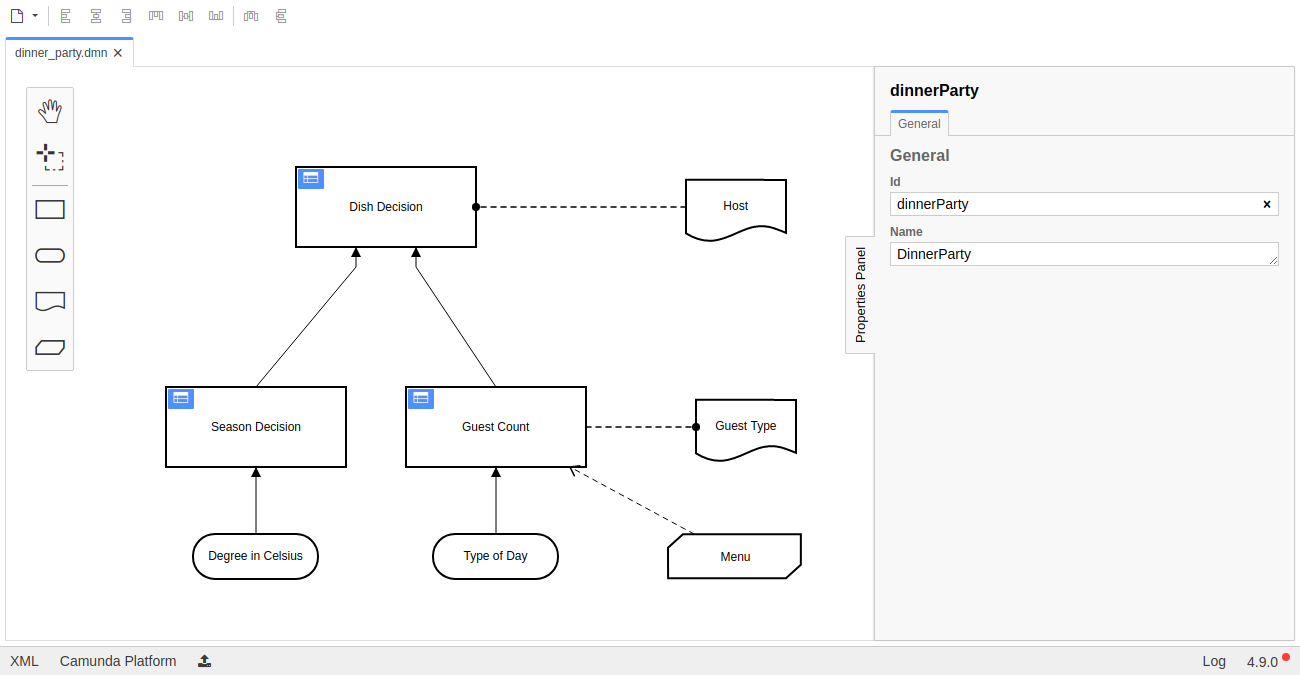Collapse the Properties Panel side handle
Image resolution: width=1300 pixels, height=675 pixels.
point(860,295)
